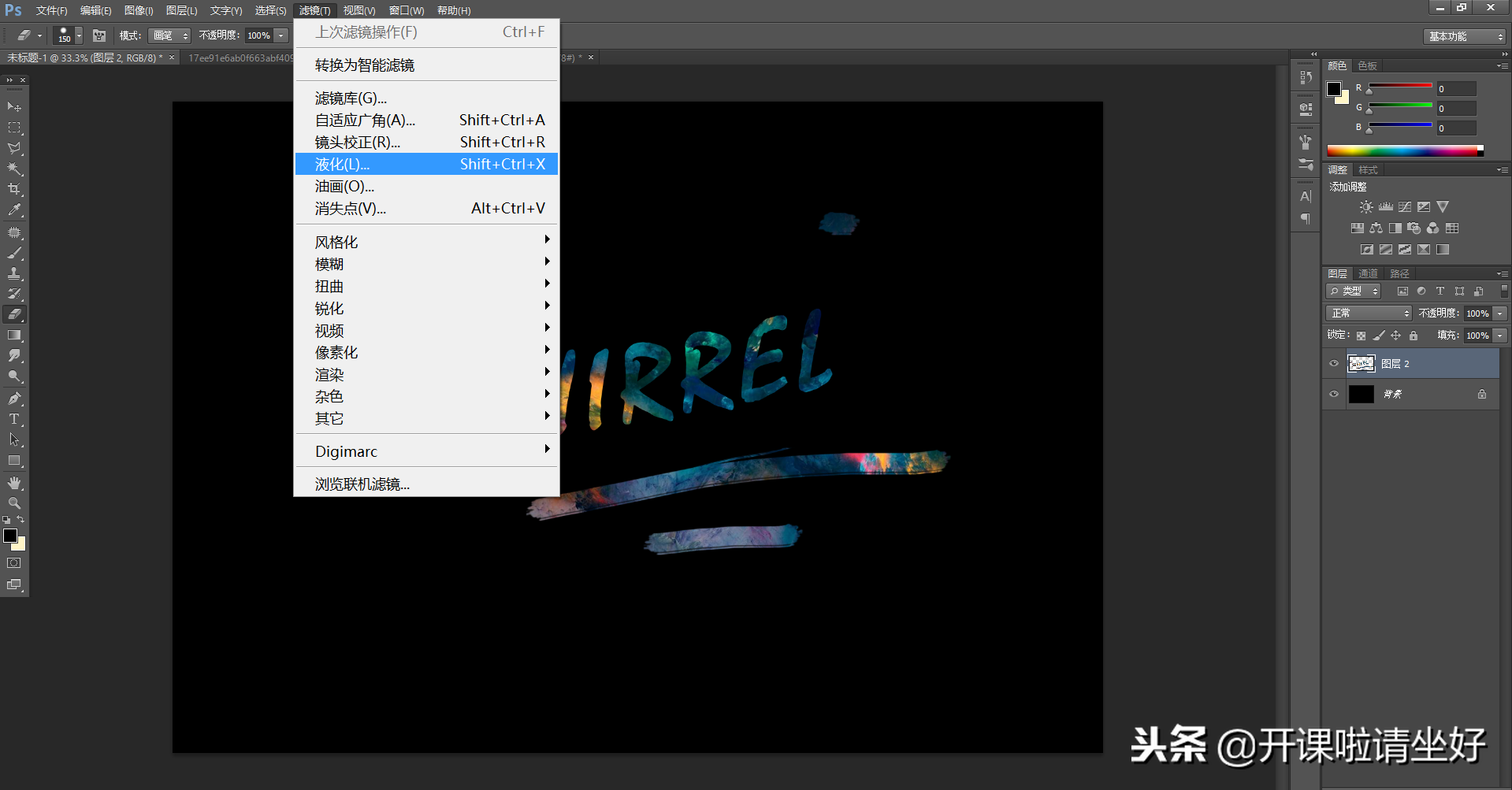Screen dimensions: 1512x790
Task: Select the Polygonal Lasso tool
Action: coord(14,148)
